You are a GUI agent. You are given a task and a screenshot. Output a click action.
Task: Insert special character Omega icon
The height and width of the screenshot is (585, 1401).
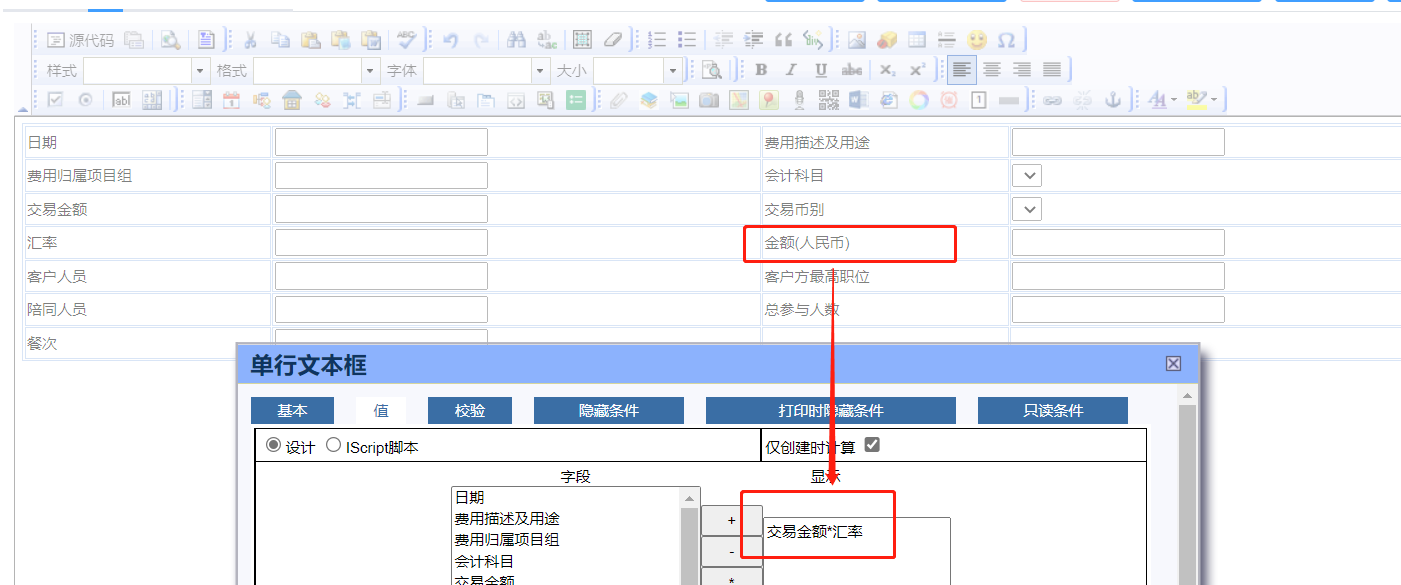pyautogui.click(x=1007, y=40)
